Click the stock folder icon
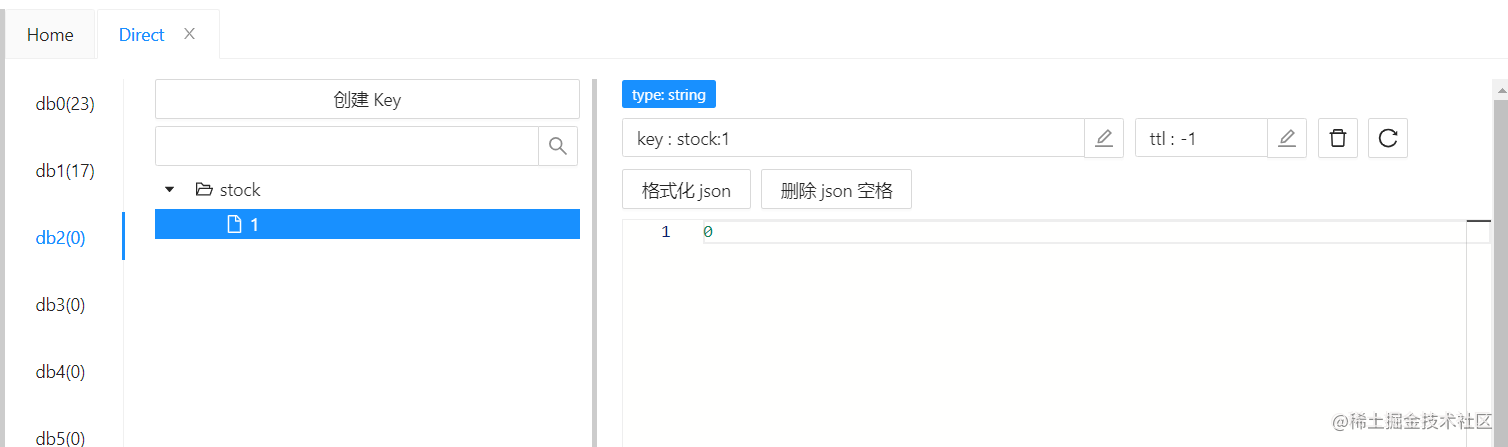This screenshot has width=1508, height=447. [204, 190]
